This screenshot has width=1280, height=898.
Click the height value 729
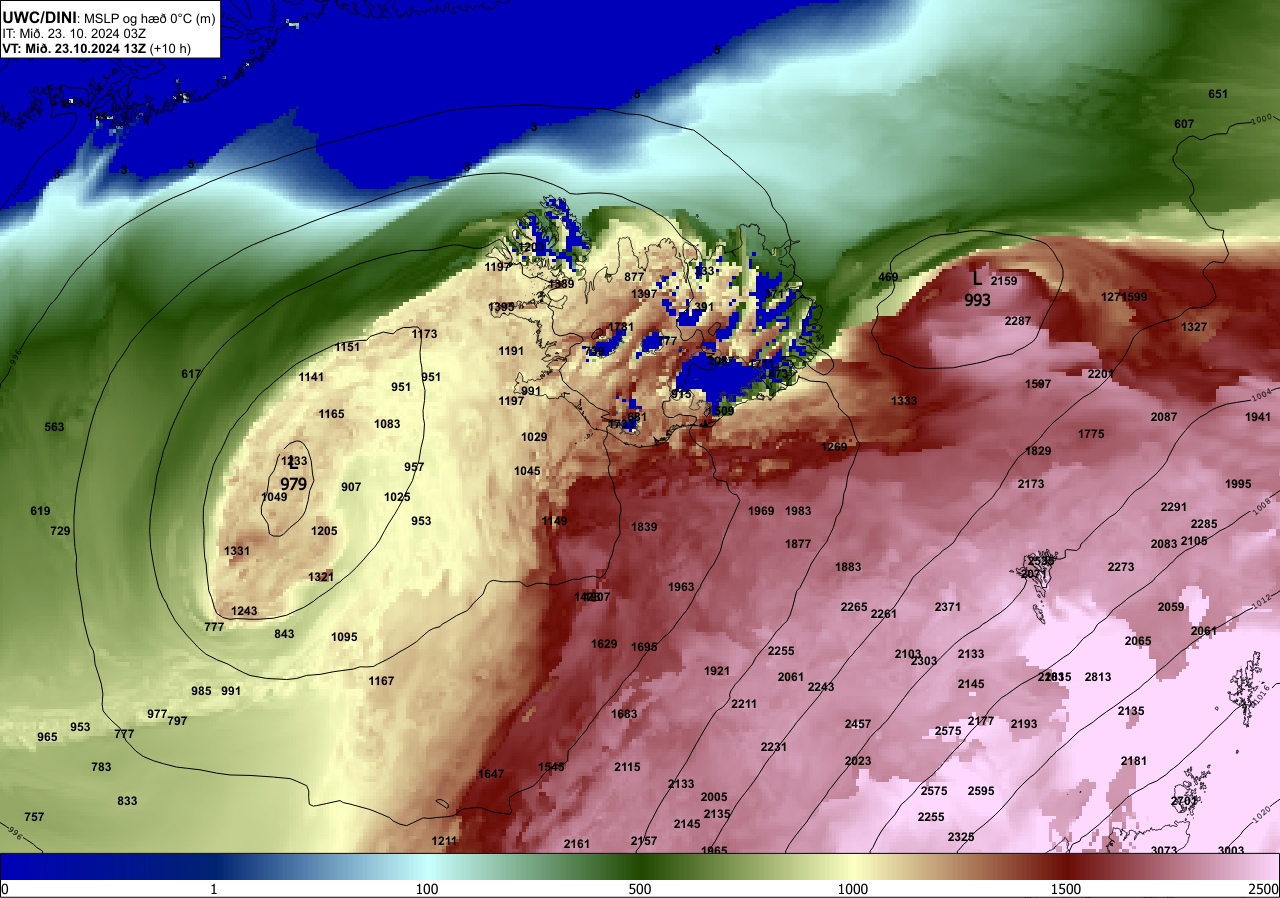[60, 531]
